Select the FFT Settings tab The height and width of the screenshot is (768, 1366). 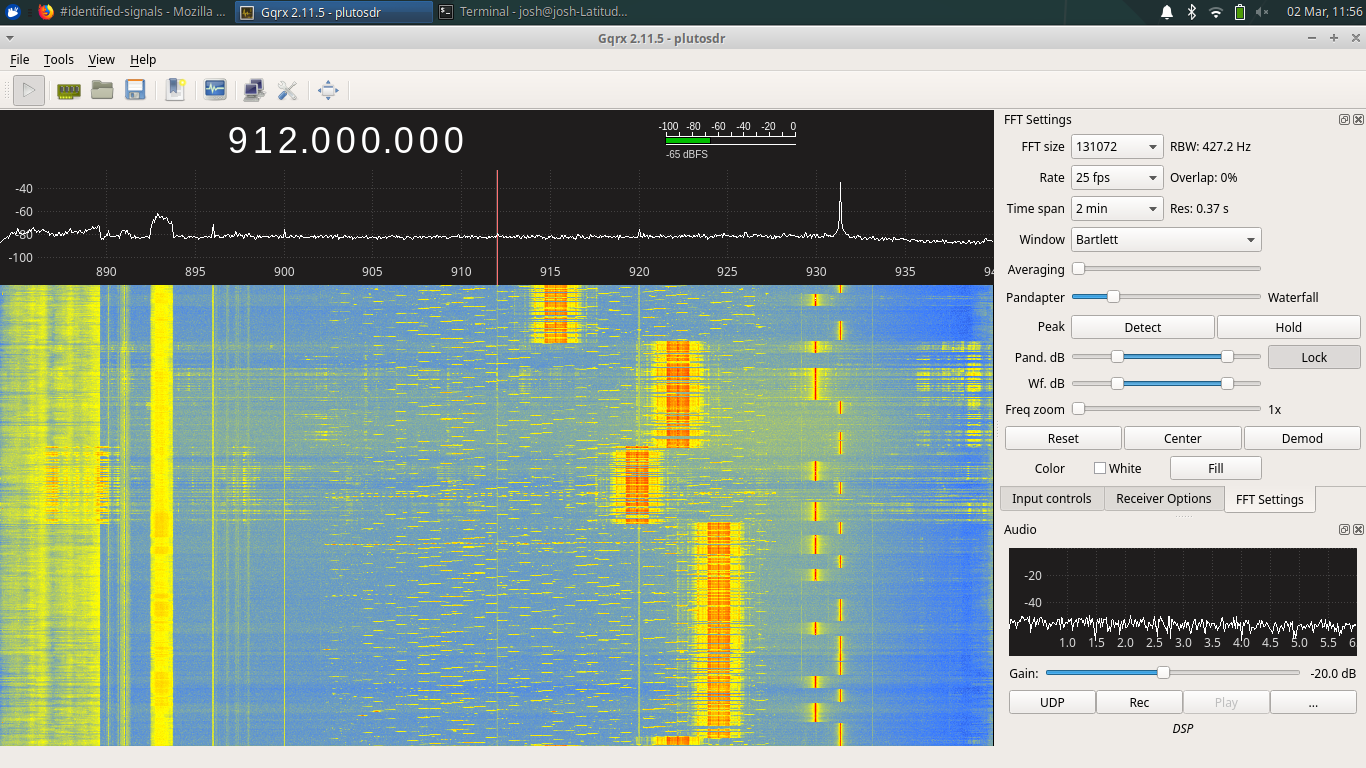[x=1270, y=499]
